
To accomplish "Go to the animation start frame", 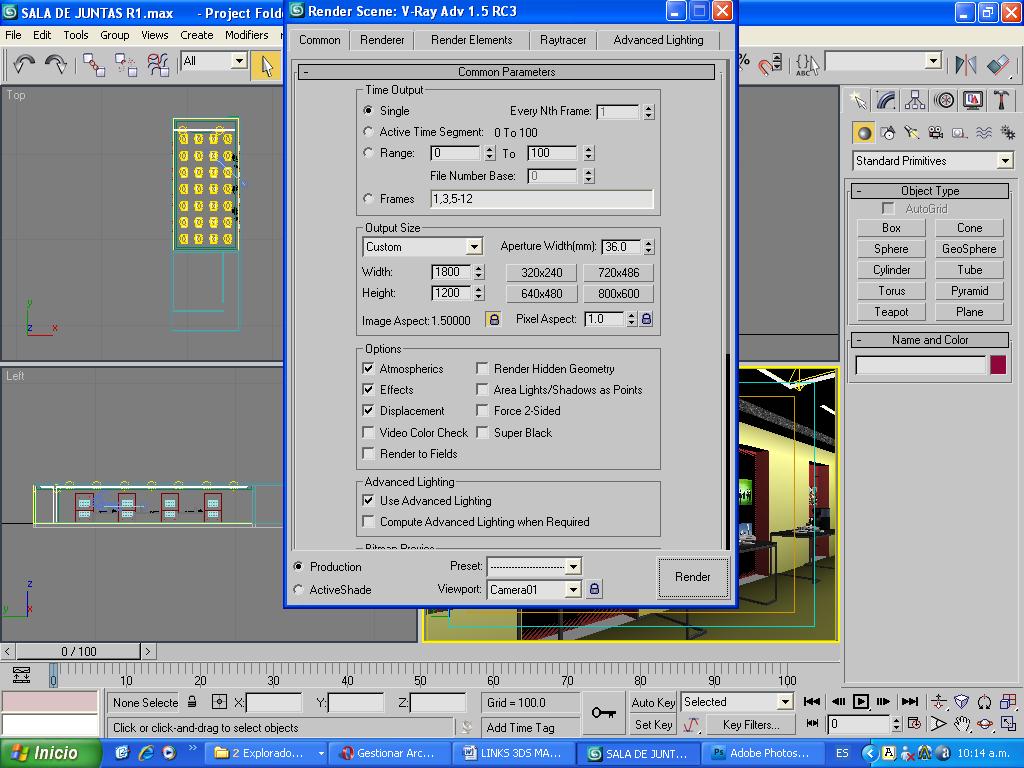I will pos(812,701).
